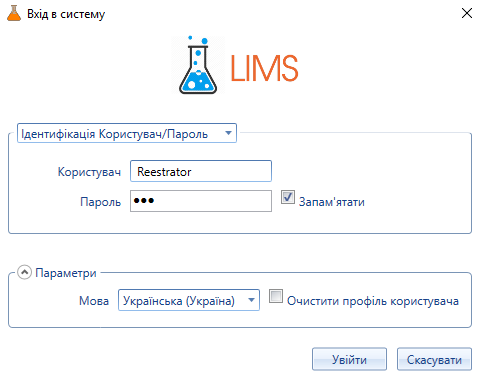Close the Вхід в систему dialog

point(467,13)
